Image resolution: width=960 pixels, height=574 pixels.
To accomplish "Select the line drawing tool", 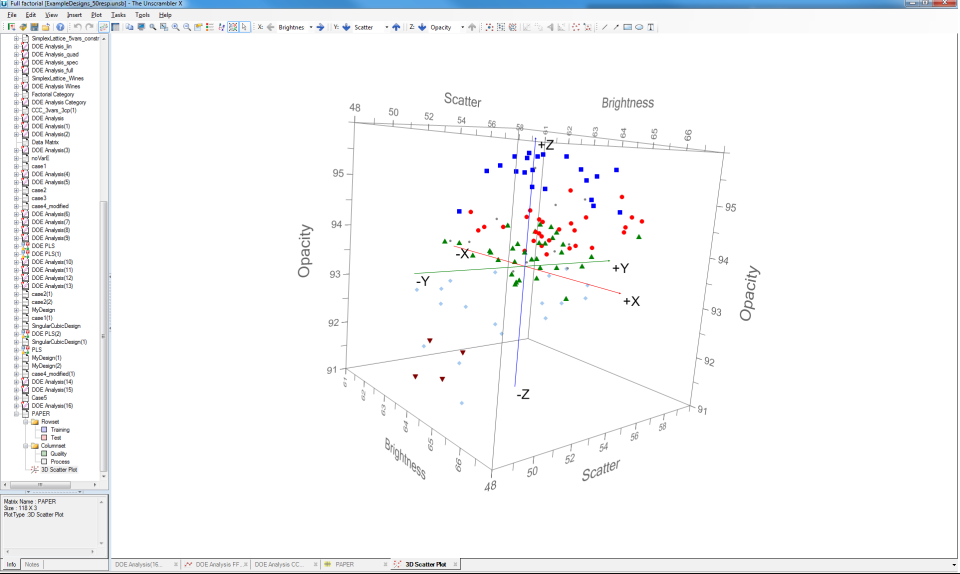I will [x=604, y=27].
